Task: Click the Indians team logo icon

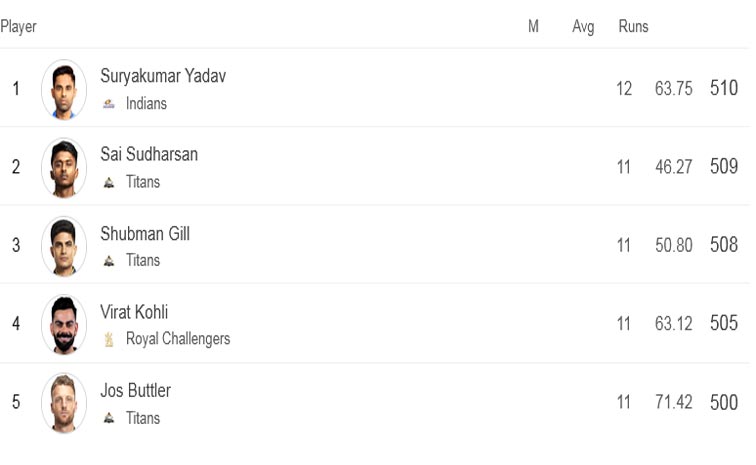Action: [109, 104]
